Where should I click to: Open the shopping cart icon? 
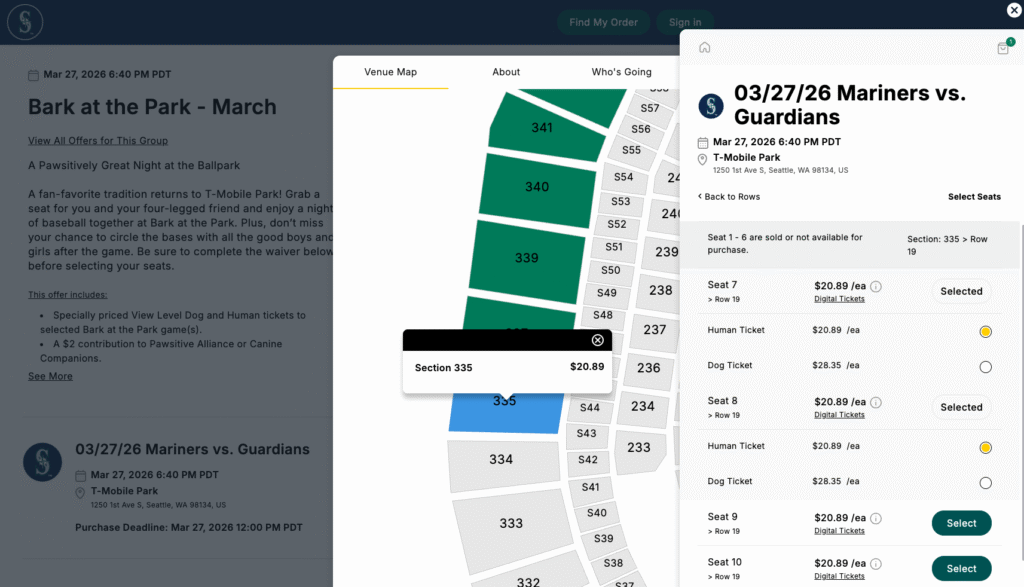coord(1003,48)
